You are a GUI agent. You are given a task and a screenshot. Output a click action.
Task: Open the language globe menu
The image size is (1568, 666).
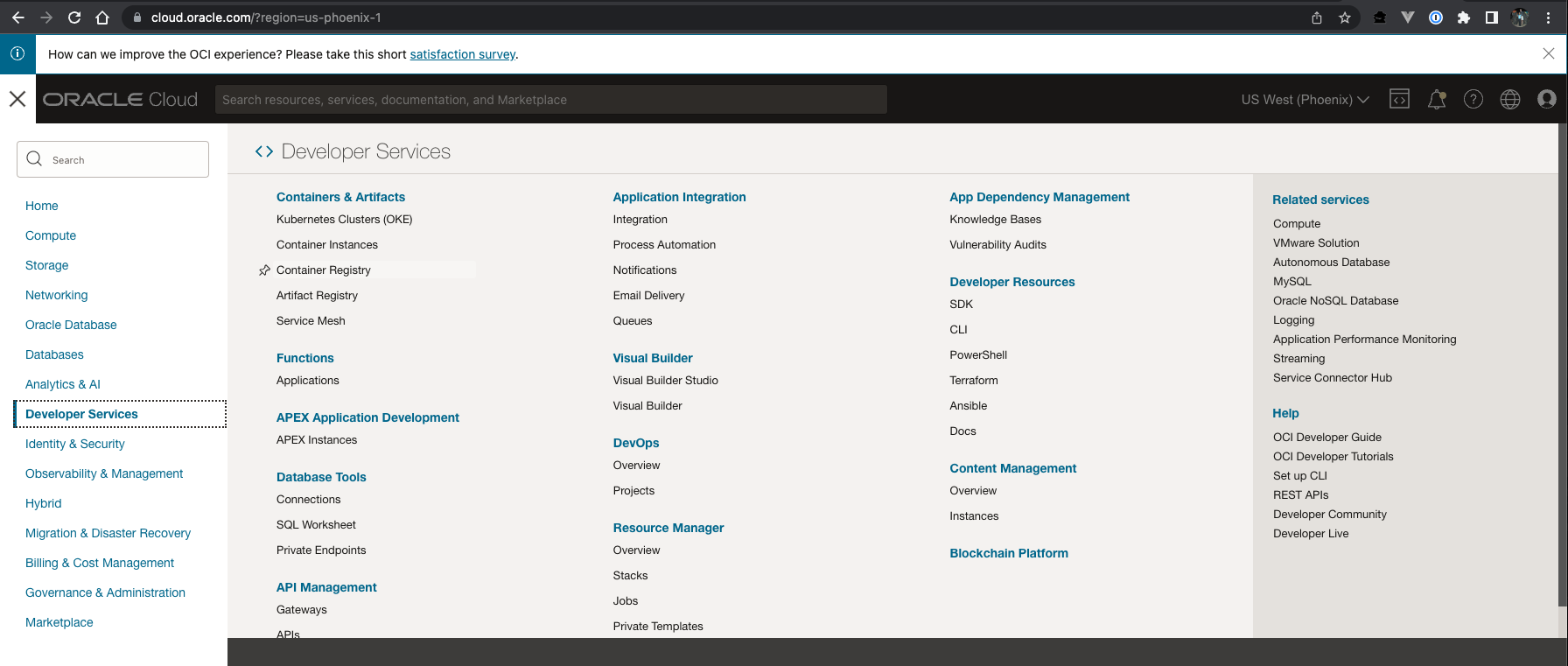1510,99
